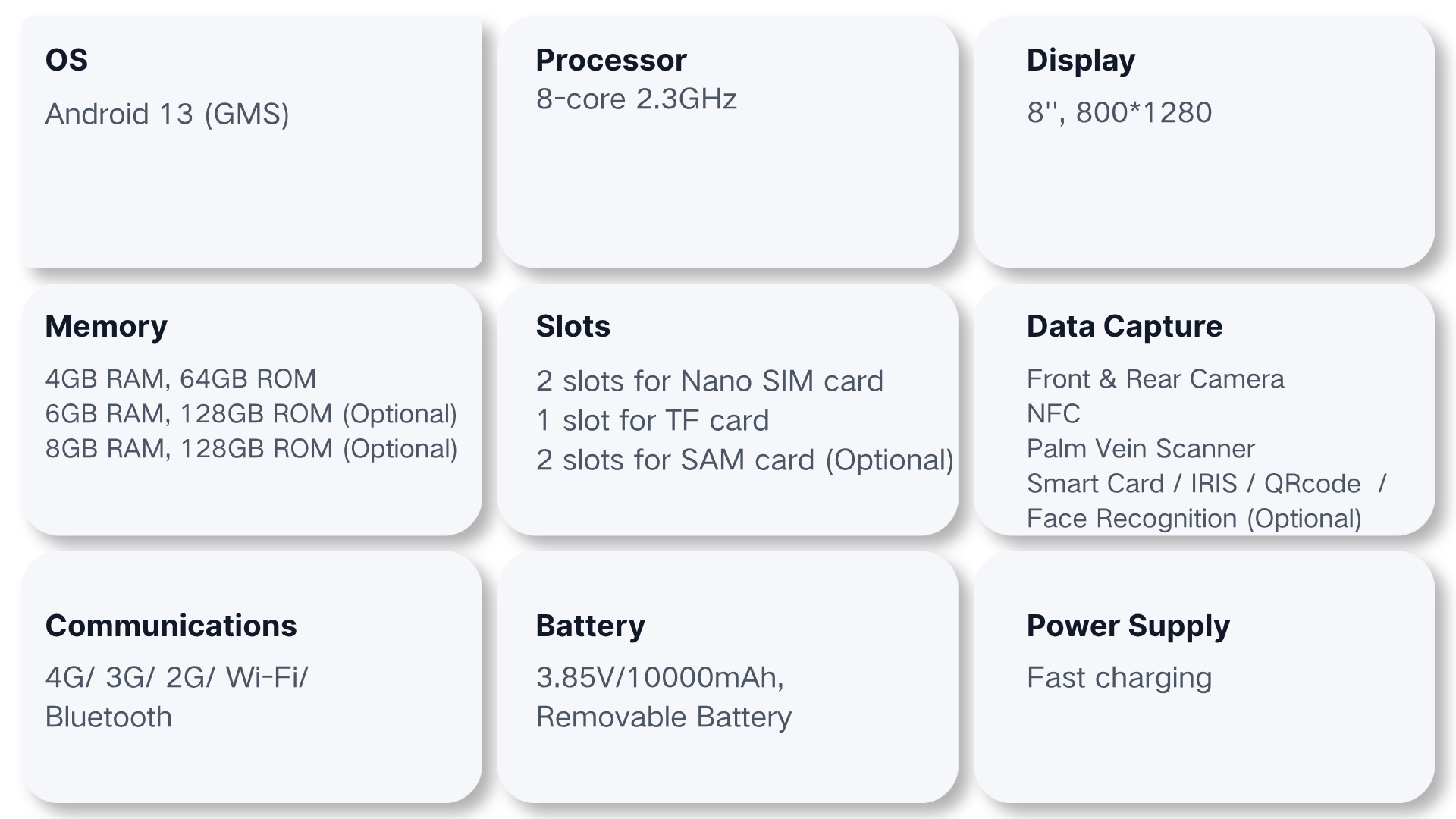Click the Fast charging text
Screen dimensions: 1456x819
[x=1119, y=677]
